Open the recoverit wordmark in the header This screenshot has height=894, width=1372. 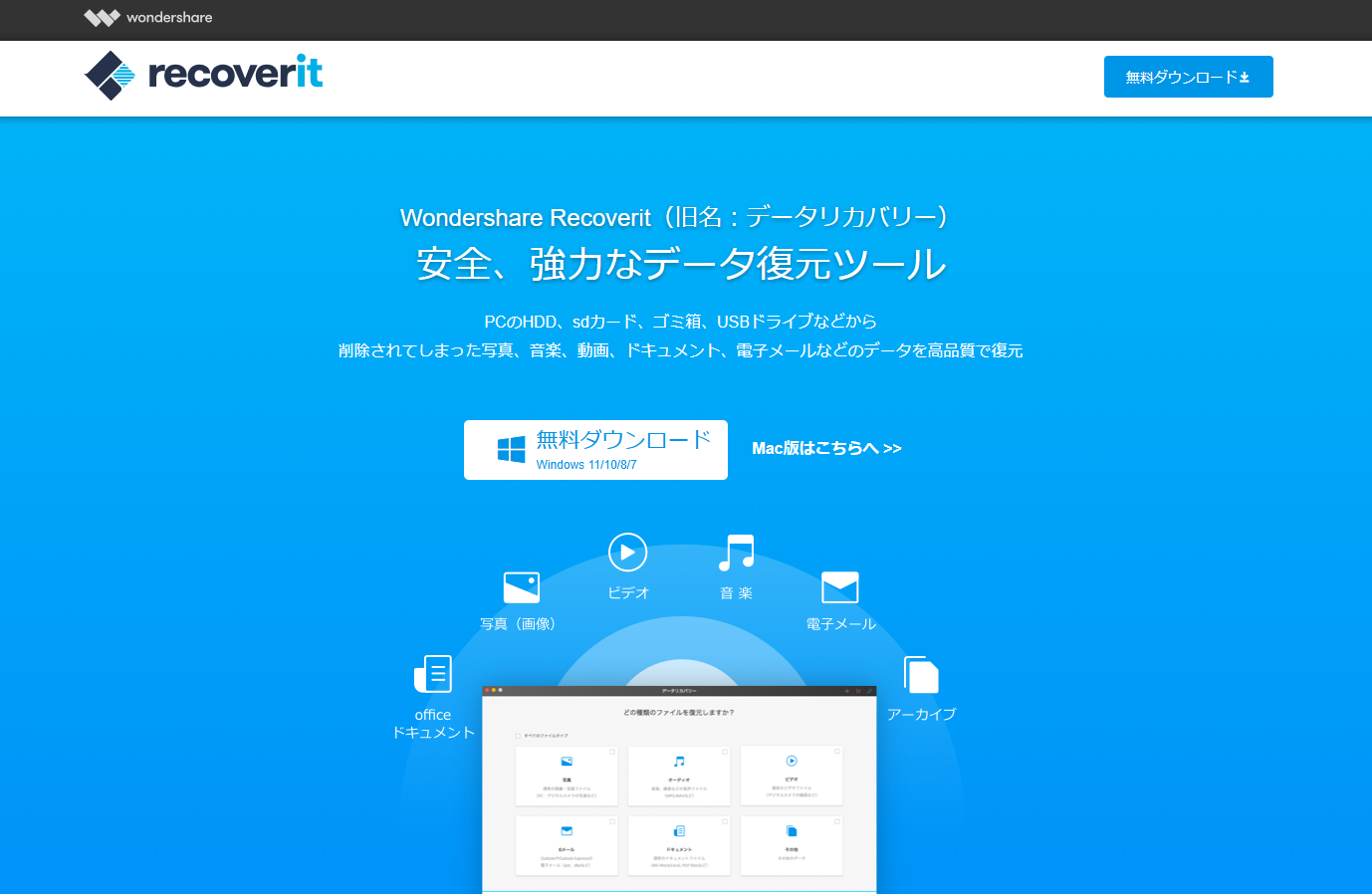pos(235,73)
